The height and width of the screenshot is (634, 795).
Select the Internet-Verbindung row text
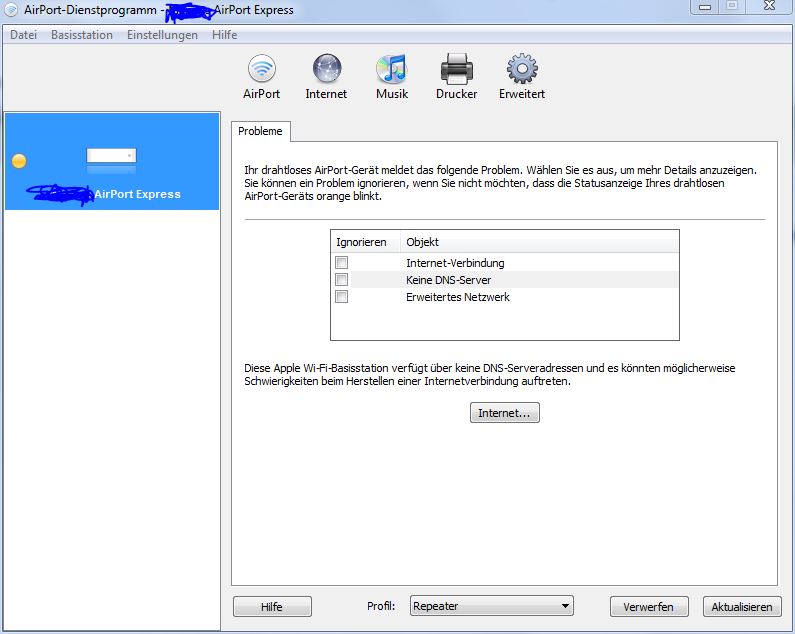(455, 263)
